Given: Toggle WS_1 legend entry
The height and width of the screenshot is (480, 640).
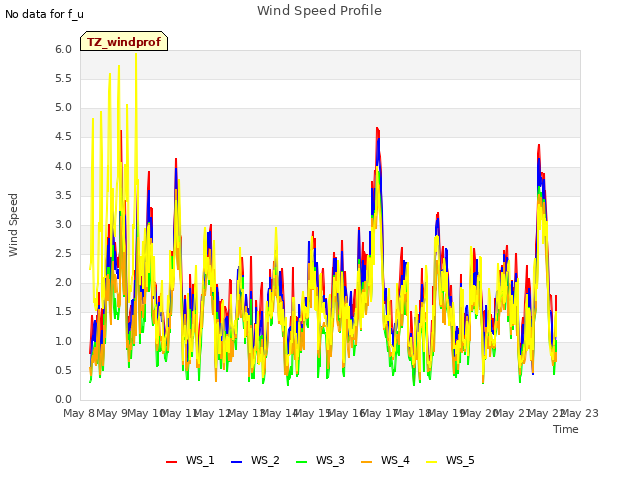Looking at the screenshot, I should [x=190, y=460].
